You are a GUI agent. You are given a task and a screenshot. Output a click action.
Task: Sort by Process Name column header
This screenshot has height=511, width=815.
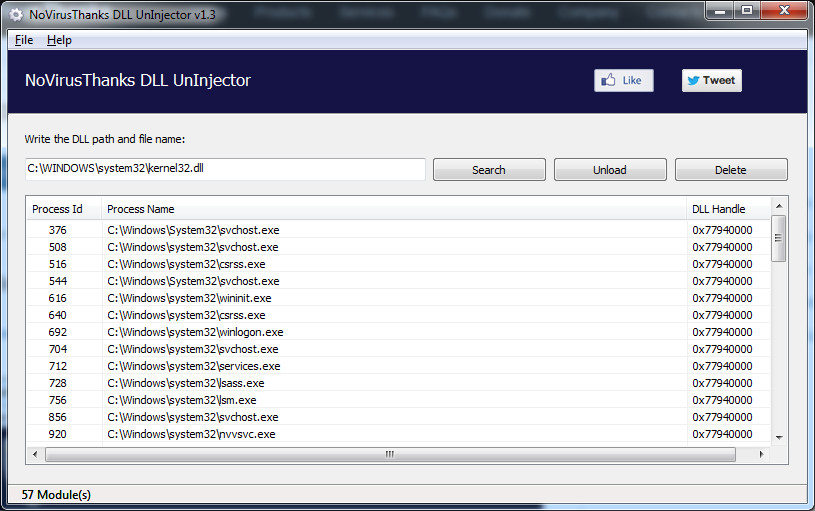click(x=393, y=209)
